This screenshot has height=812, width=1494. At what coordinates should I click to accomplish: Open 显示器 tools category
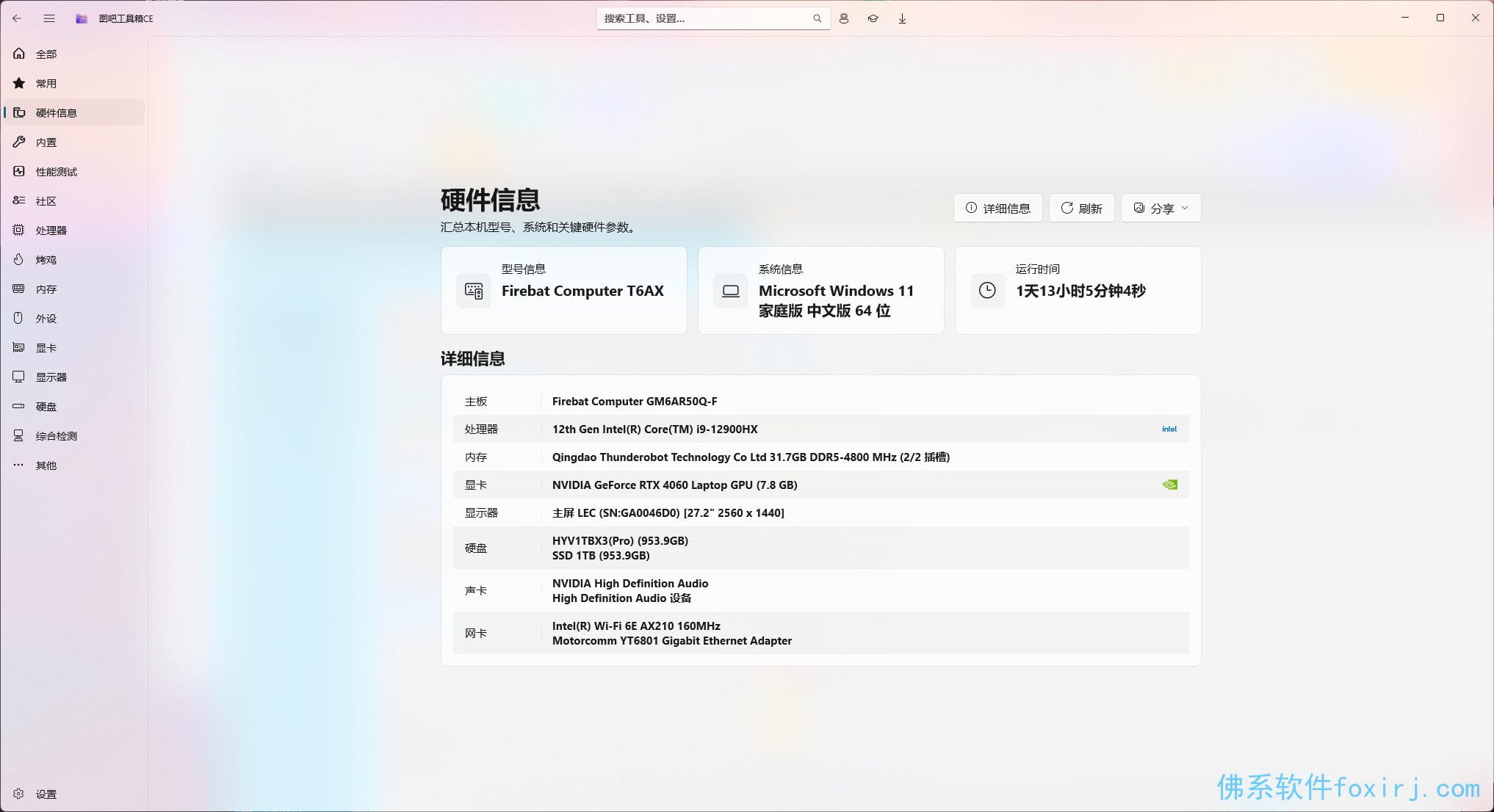[x=73, y=377]
